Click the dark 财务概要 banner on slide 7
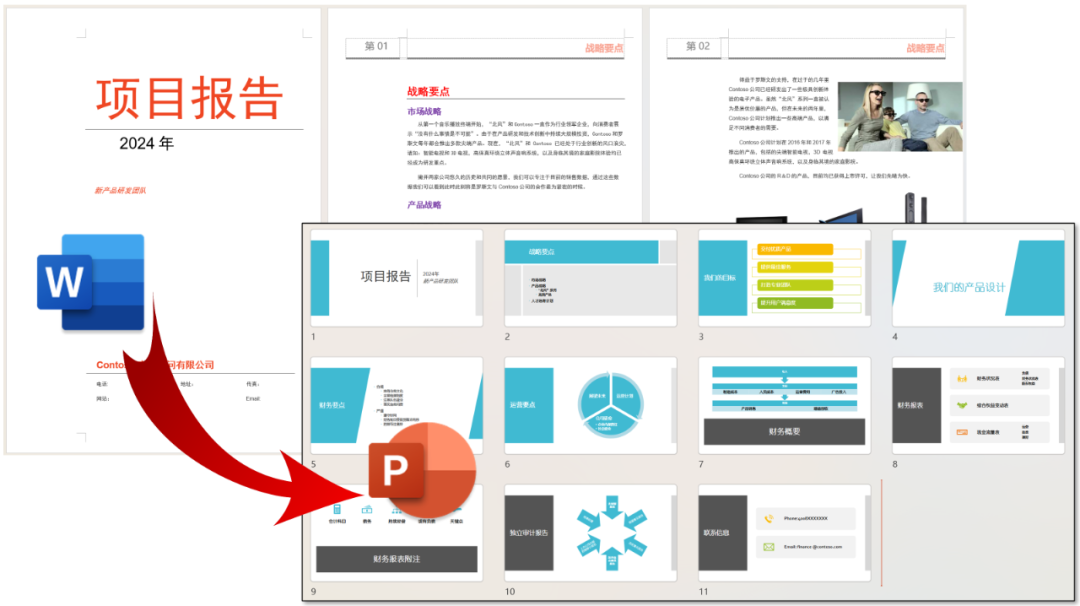The width and height of the screenshot is (1080, 606). 785,432
